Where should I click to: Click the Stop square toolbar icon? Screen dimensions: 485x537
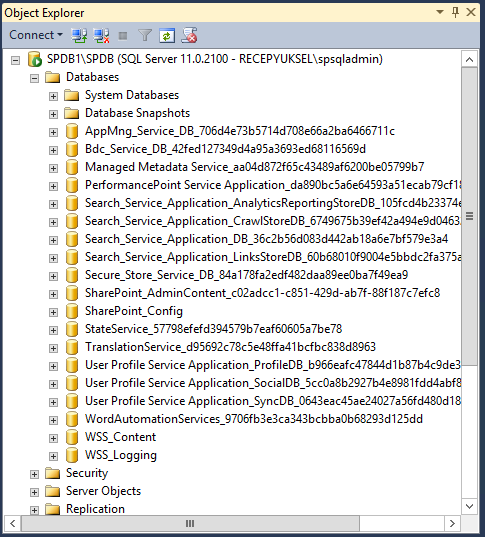point(123,36)
